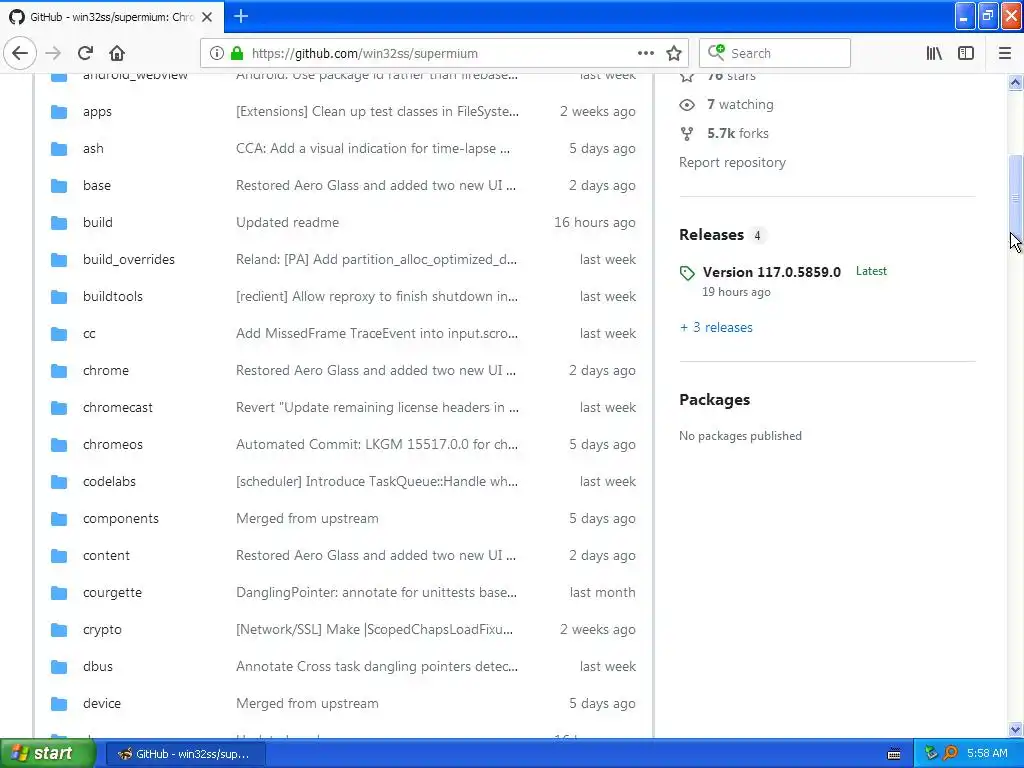The width and height of the screenshot is (1024, 768).
Task: Click the taskbar clock showing 5:58 AM
Action: click(987, 754)
